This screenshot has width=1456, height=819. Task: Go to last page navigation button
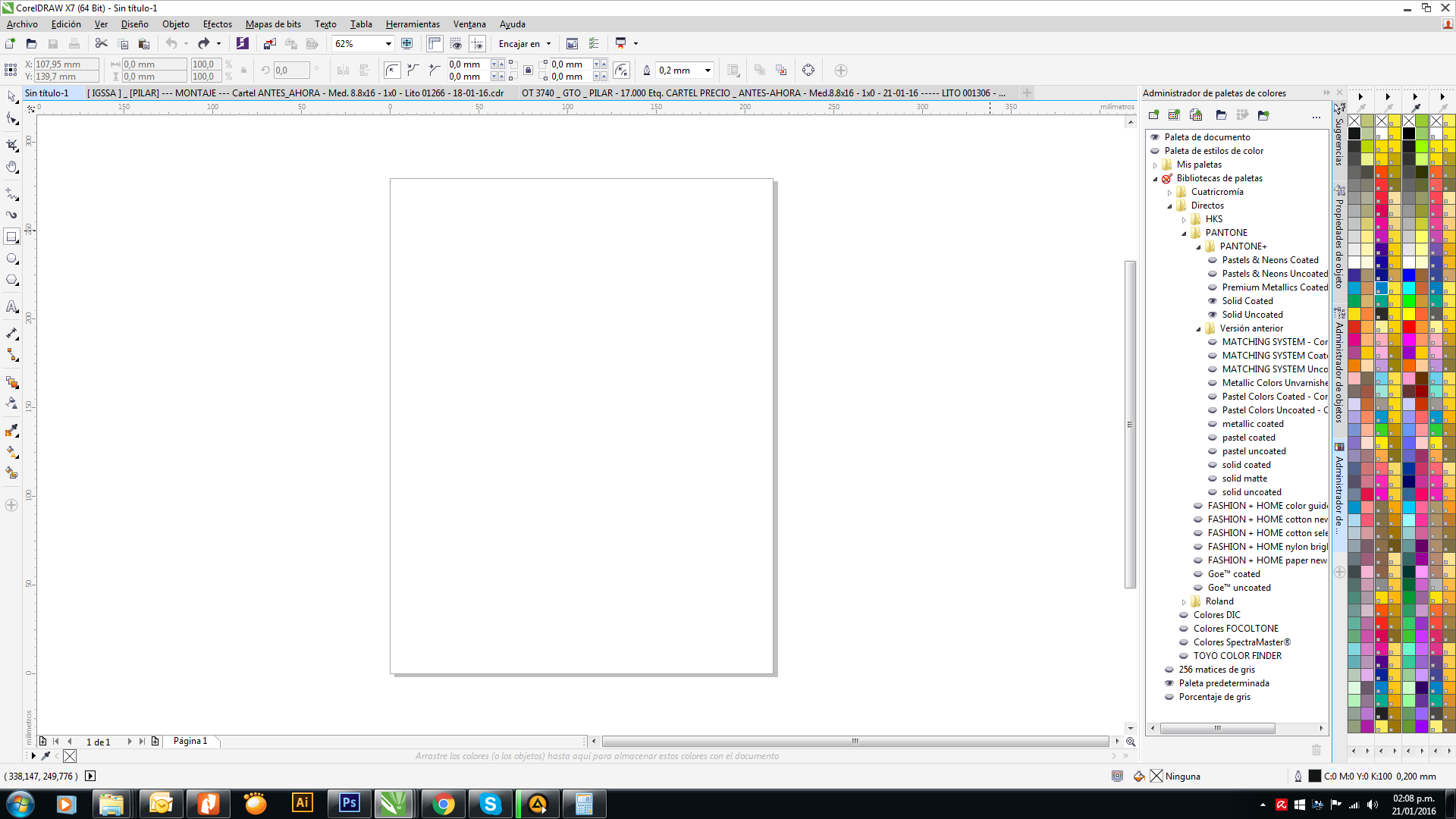tap(142, 742)
